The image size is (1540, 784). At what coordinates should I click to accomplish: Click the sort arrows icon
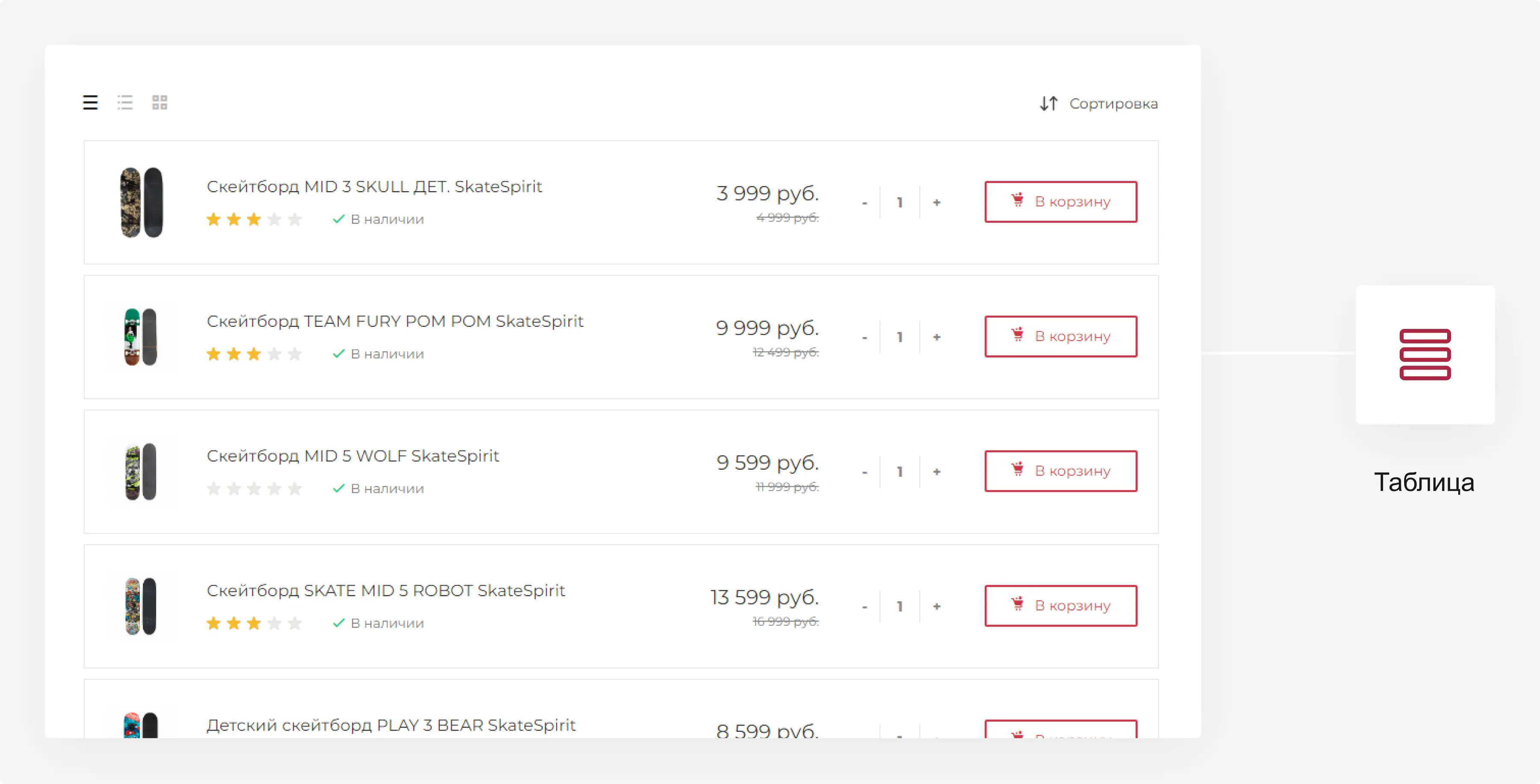click(1048, 104)
